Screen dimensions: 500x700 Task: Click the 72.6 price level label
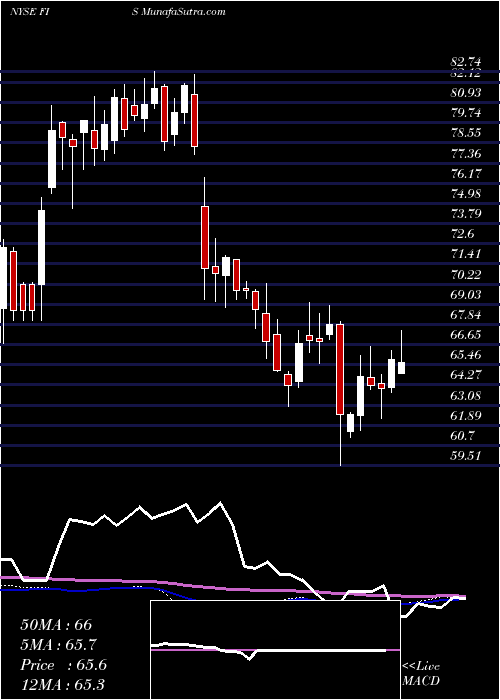[x=463, y=234]
